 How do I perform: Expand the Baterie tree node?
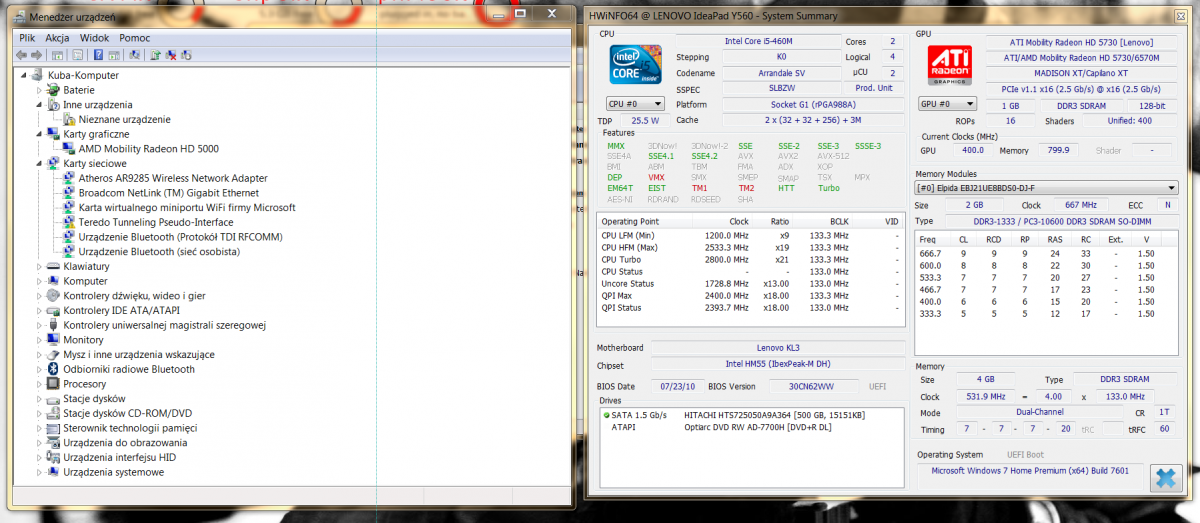[40, 90]
